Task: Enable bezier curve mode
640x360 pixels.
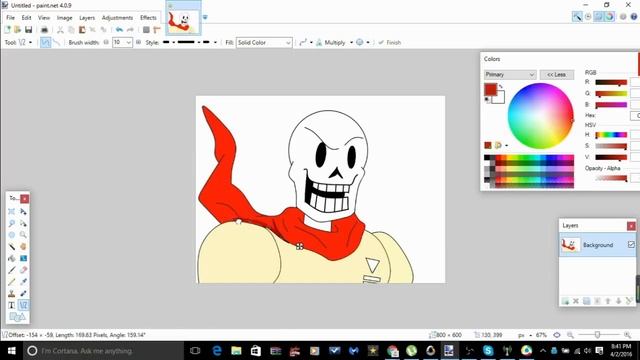Action: tap(56, 42)
